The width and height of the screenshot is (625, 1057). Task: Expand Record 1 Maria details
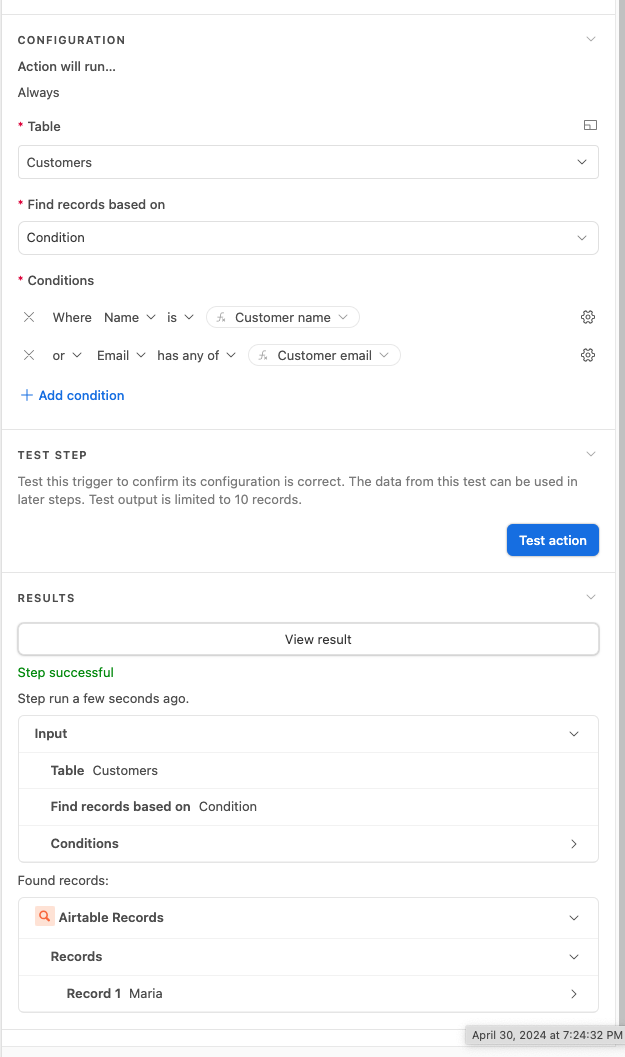coord(308,994)
